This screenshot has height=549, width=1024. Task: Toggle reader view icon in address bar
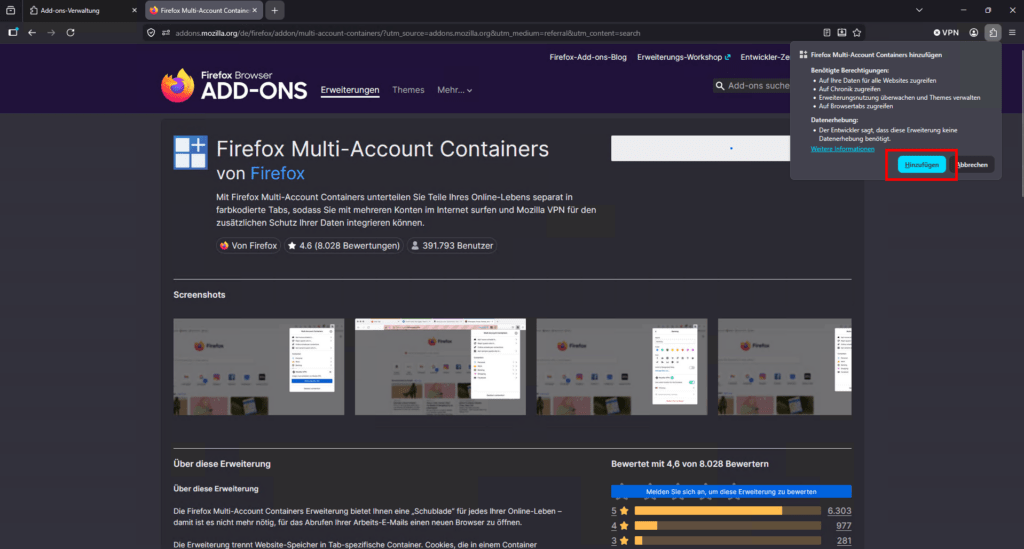[x=827, y=33]
